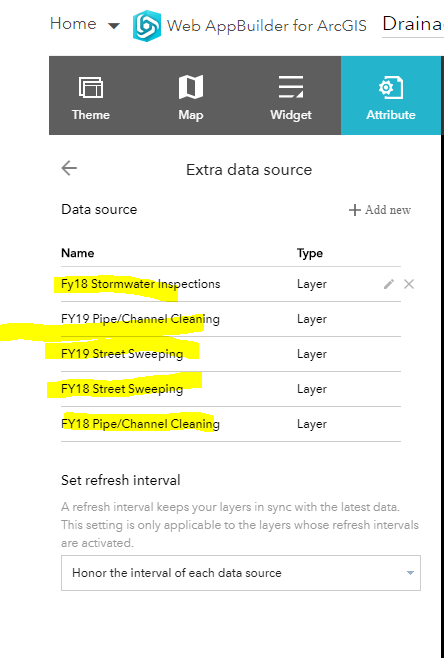Remove Fy18 Stormwater Inspections with X icon
The height and width of the screenshot is (658, 444).
409,284
